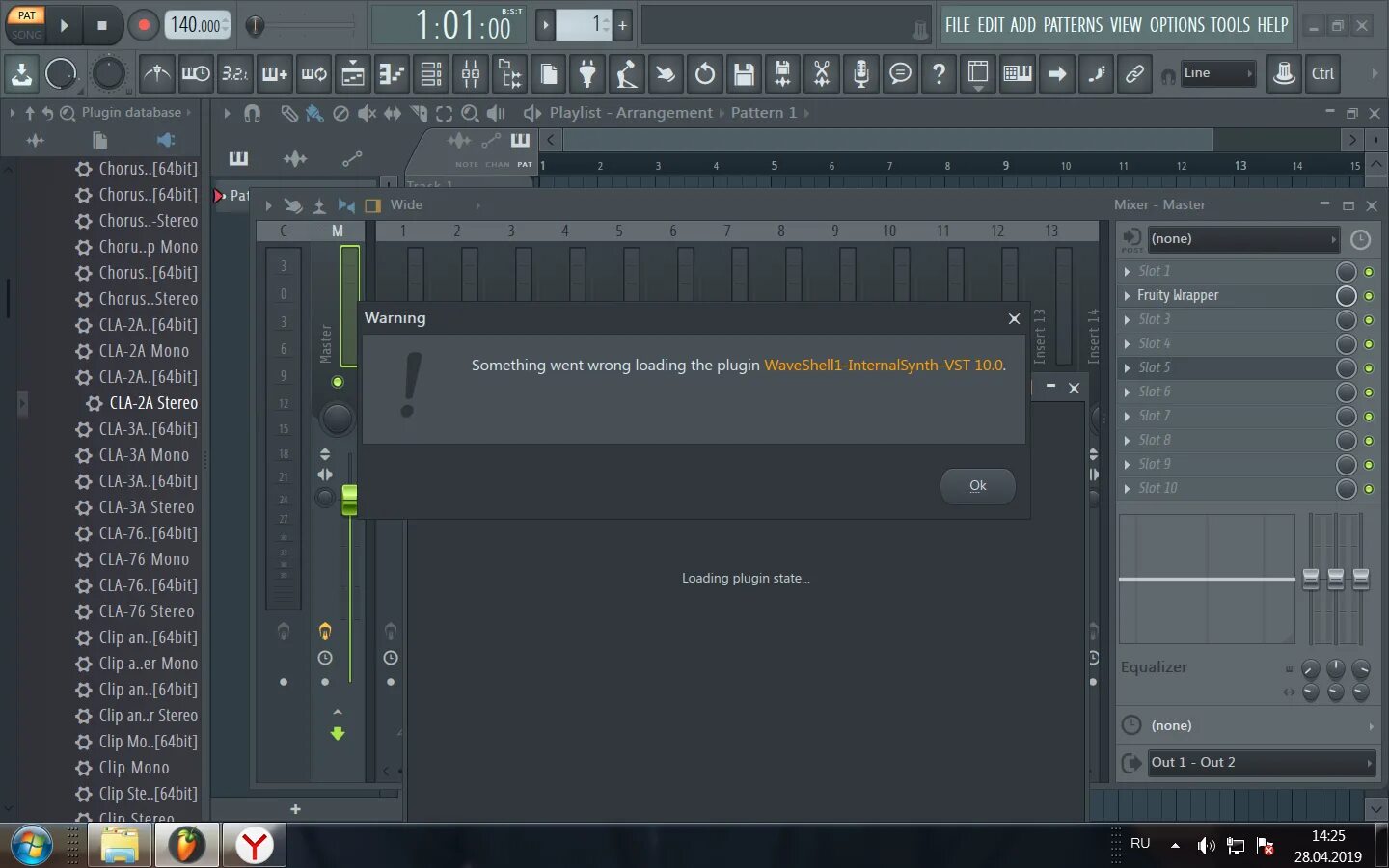Save project with floppy disk icon
The image size is (1389, 868).
(744, 73)
